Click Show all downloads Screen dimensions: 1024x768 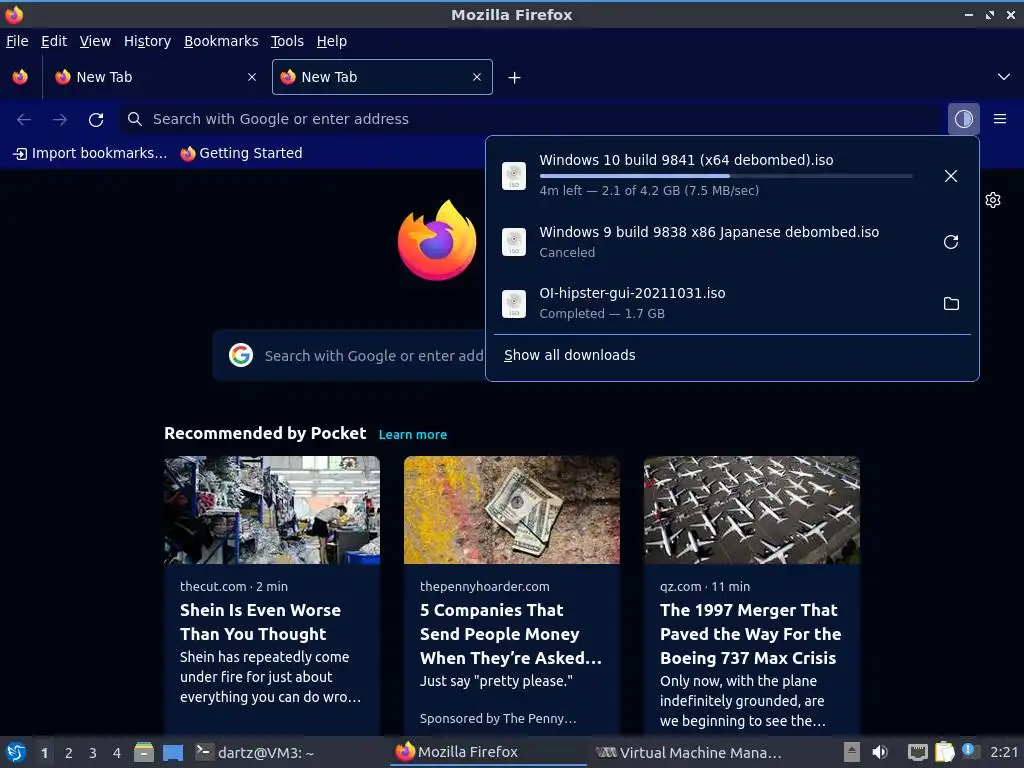569,355
